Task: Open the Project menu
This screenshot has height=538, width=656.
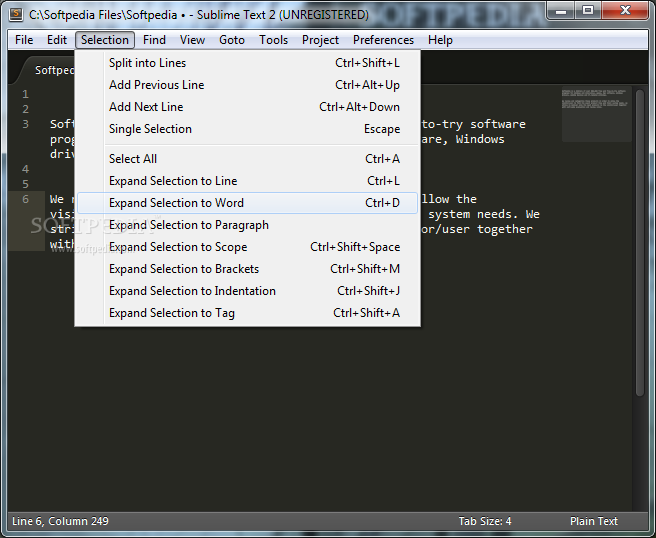Action: pos(320,40)
